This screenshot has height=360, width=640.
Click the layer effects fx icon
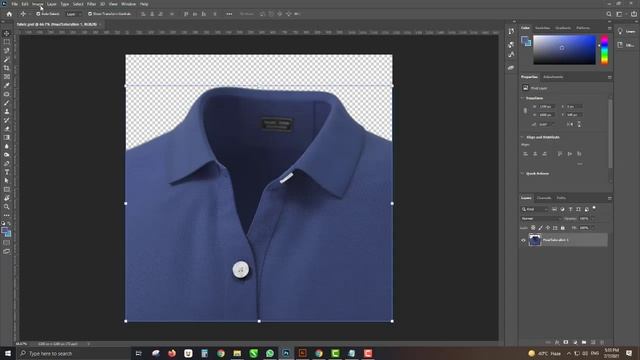pyautogui.click(x=557, y=342)
